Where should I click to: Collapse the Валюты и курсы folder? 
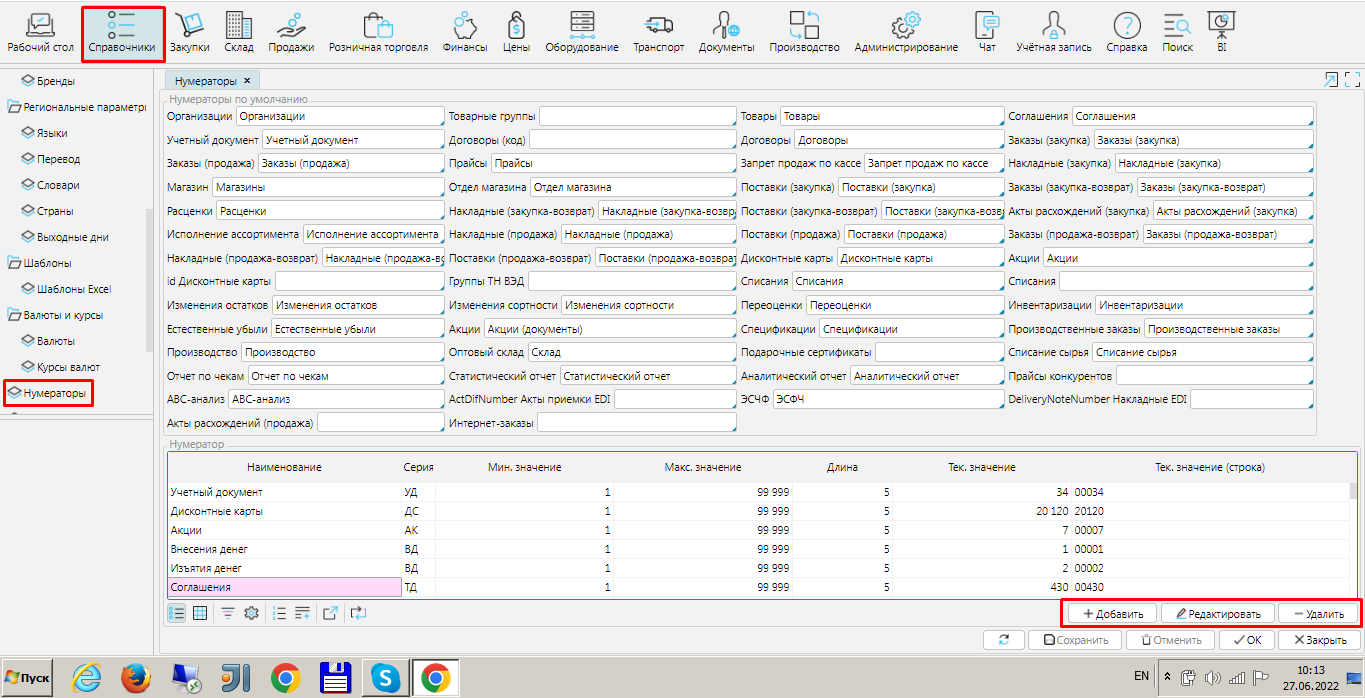[x=14, y=315]
